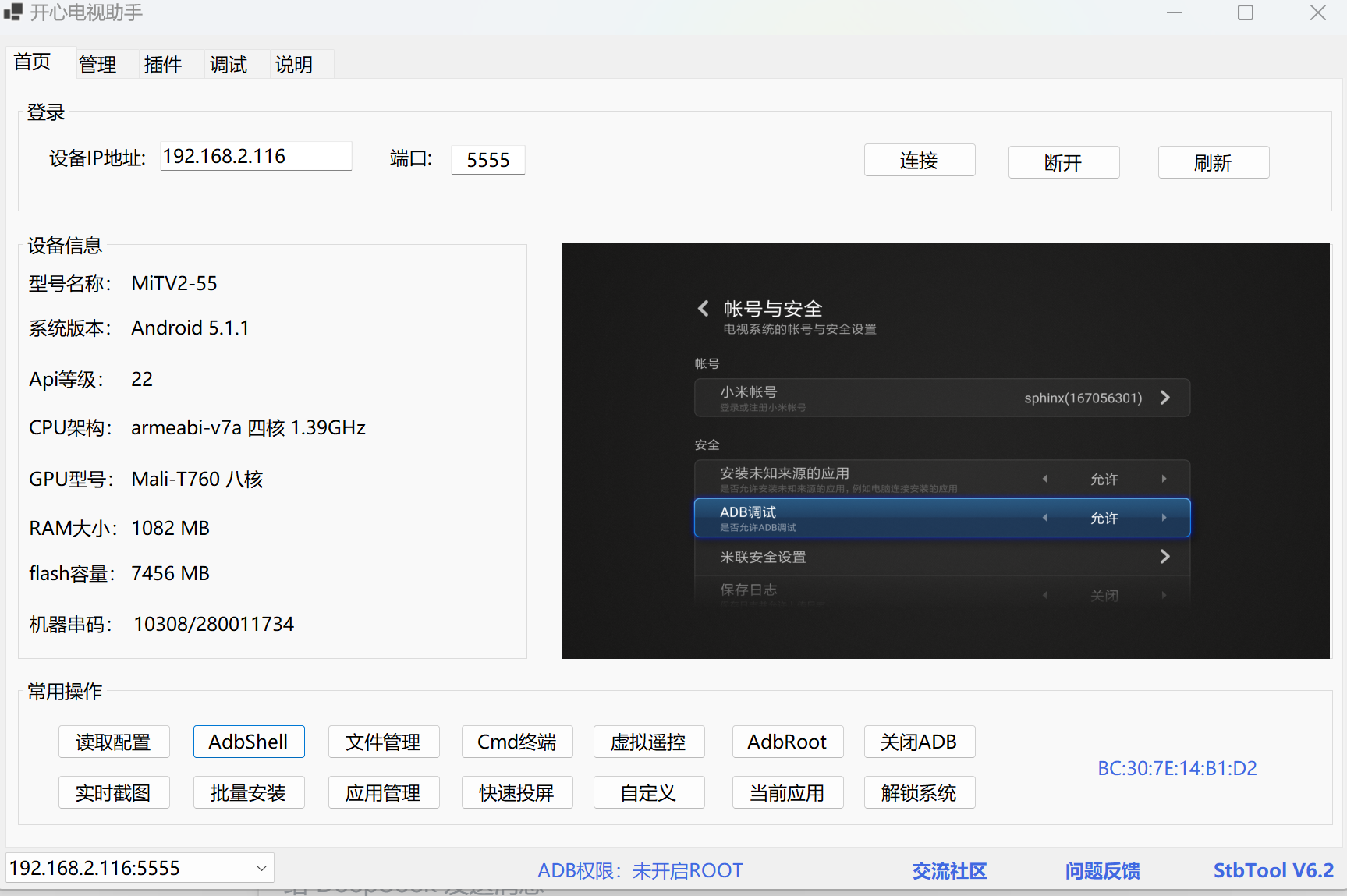Click the armeabi-v7a 四核 1.39GHz value
Screen dimensions: 1347x896
(249, 427)
